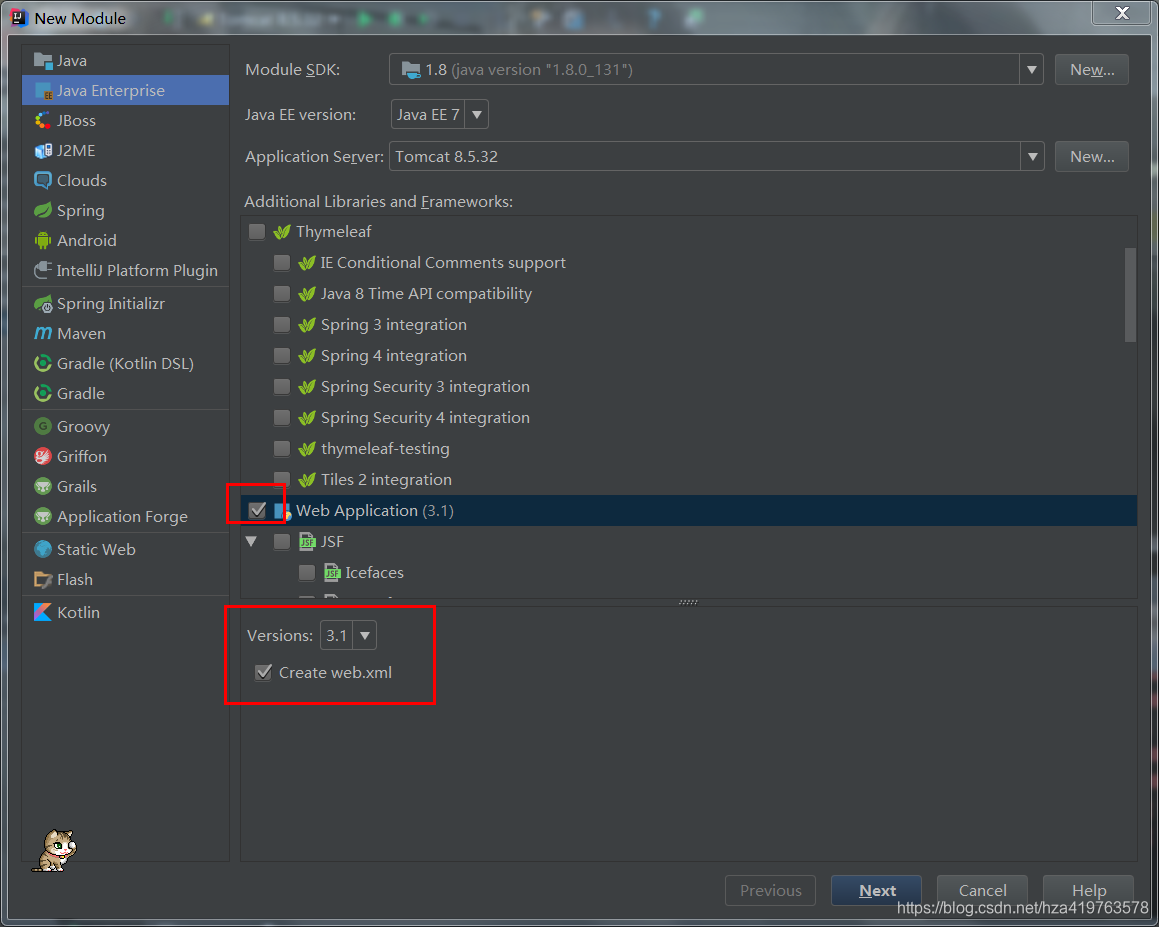The image size is (1159, 927).
Task: Enable the Icefaces checkbox
Action: (307, 573)
